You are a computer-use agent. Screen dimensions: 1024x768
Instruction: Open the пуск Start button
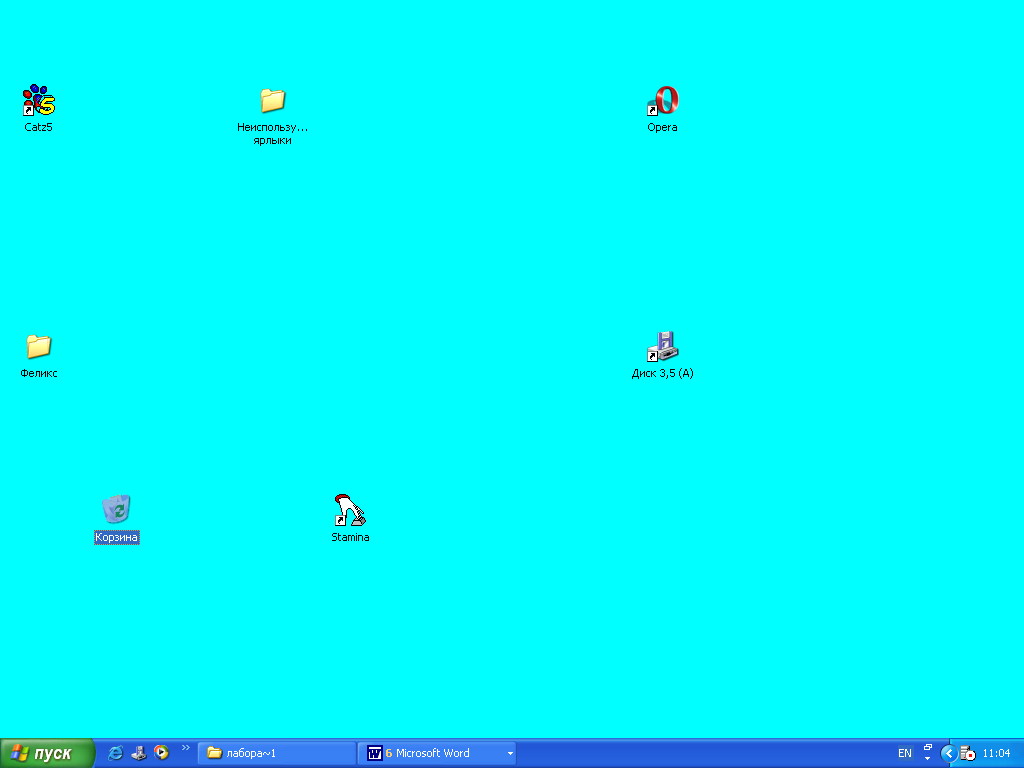click(x=47, y=753)
